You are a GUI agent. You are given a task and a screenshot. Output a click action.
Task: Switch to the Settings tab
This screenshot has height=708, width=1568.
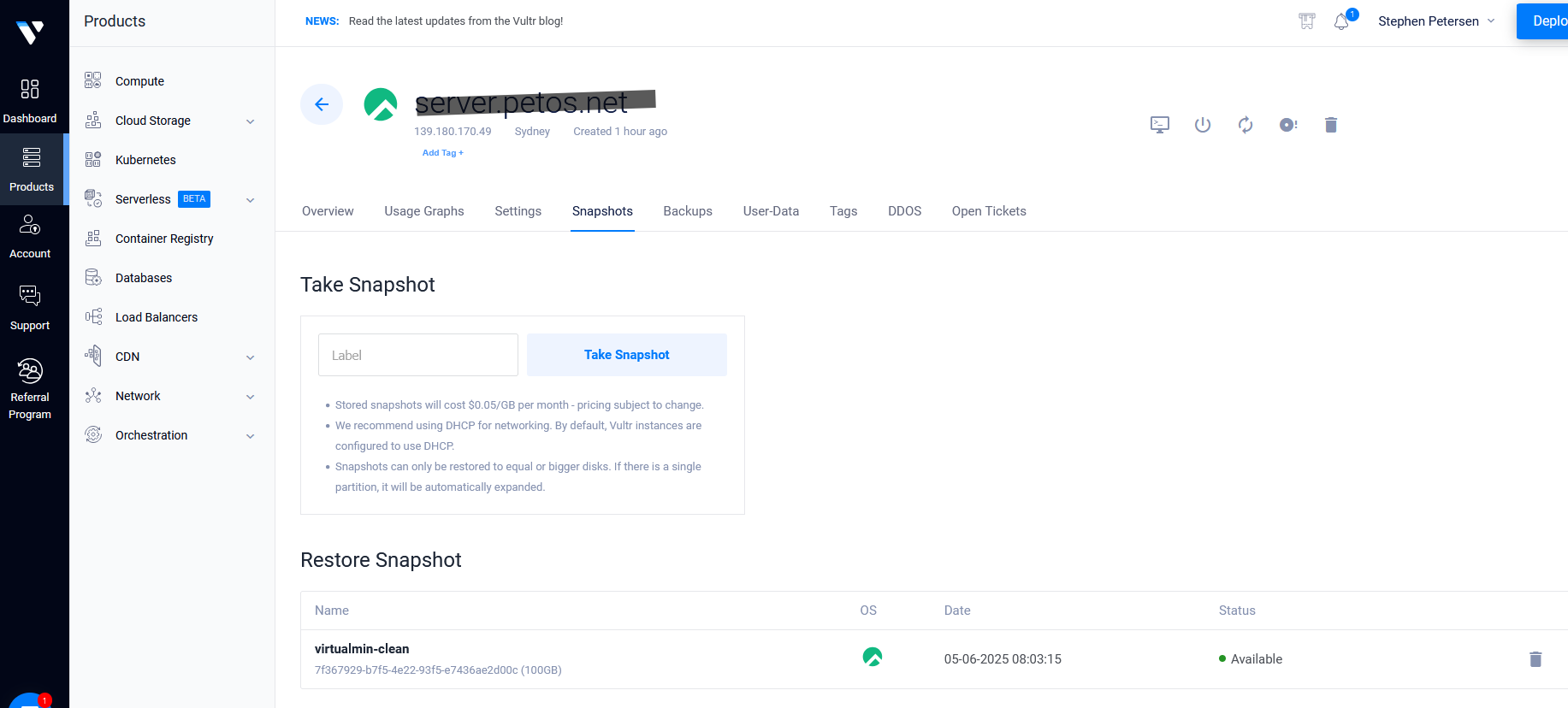518,211
